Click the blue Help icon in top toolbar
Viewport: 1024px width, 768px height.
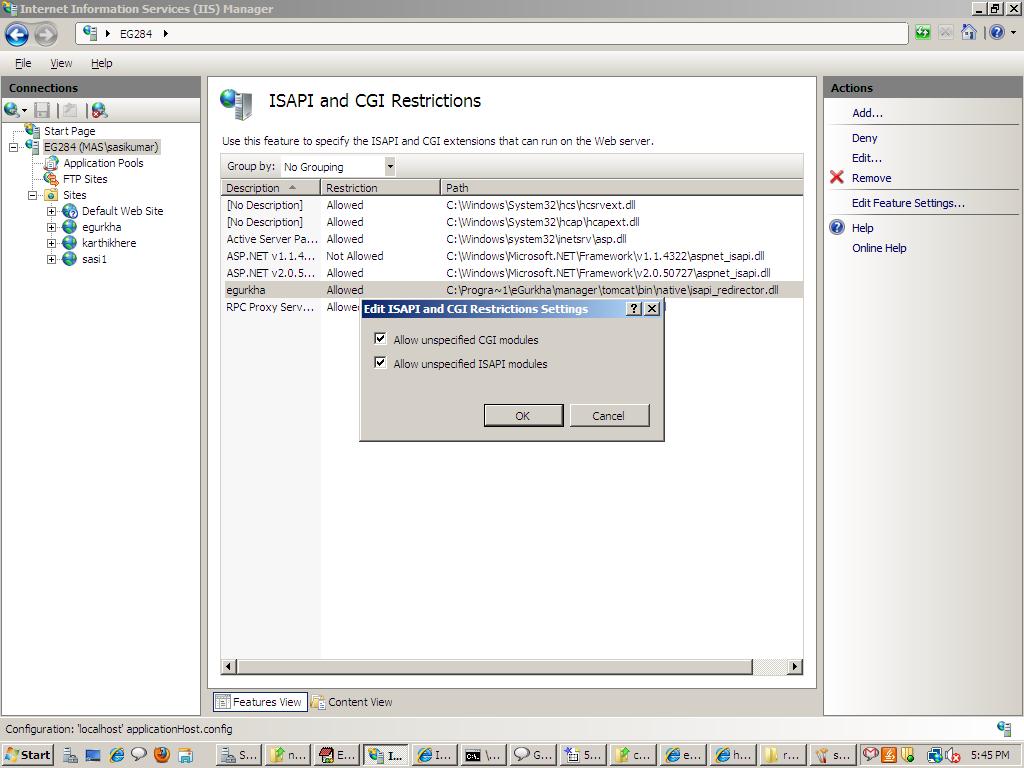coord(997,32)
